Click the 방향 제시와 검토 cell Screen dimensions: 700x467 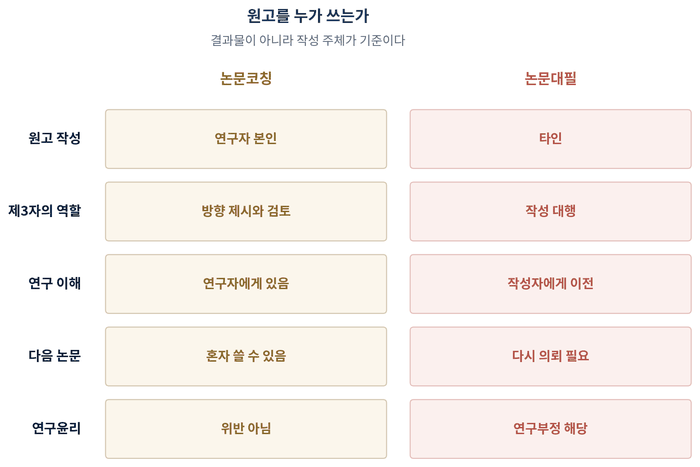pos(246,211)
